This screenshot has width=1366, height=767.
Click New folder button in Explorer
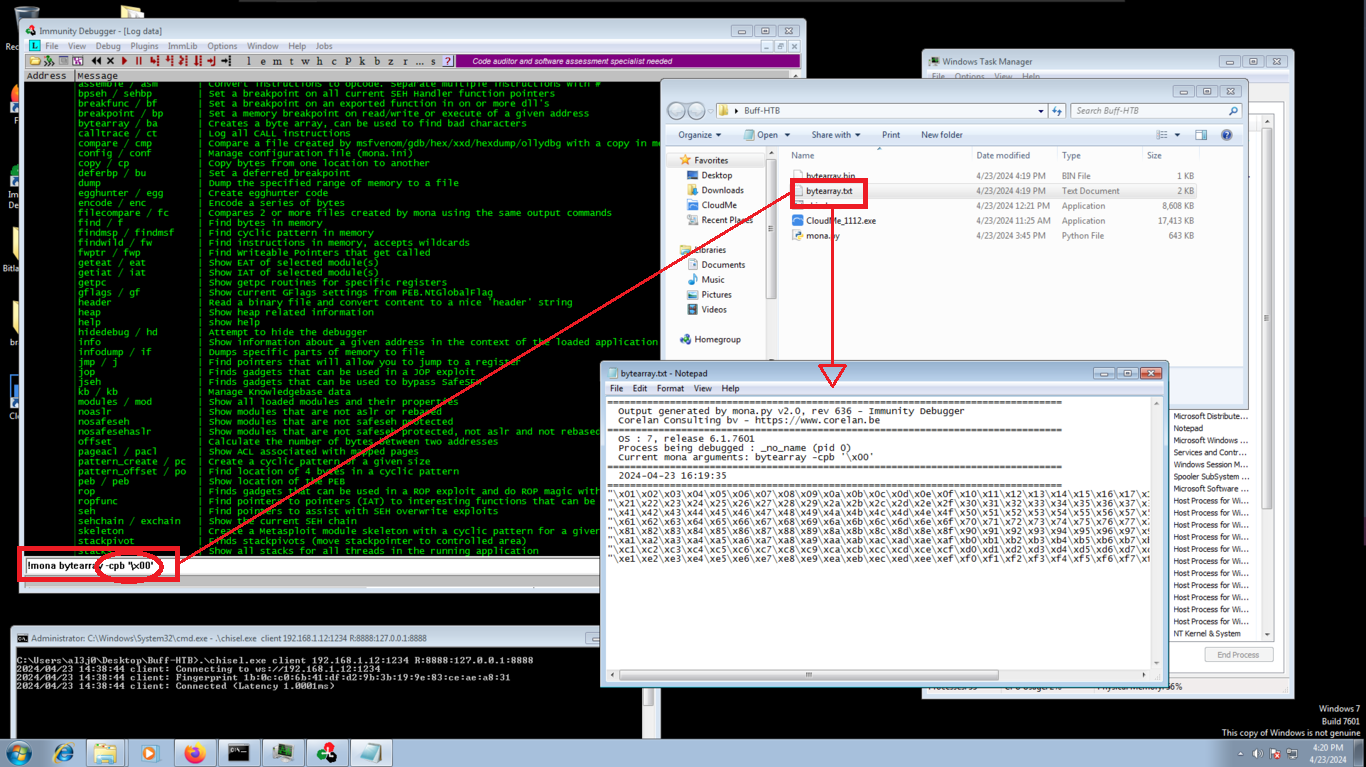[942, 135]
